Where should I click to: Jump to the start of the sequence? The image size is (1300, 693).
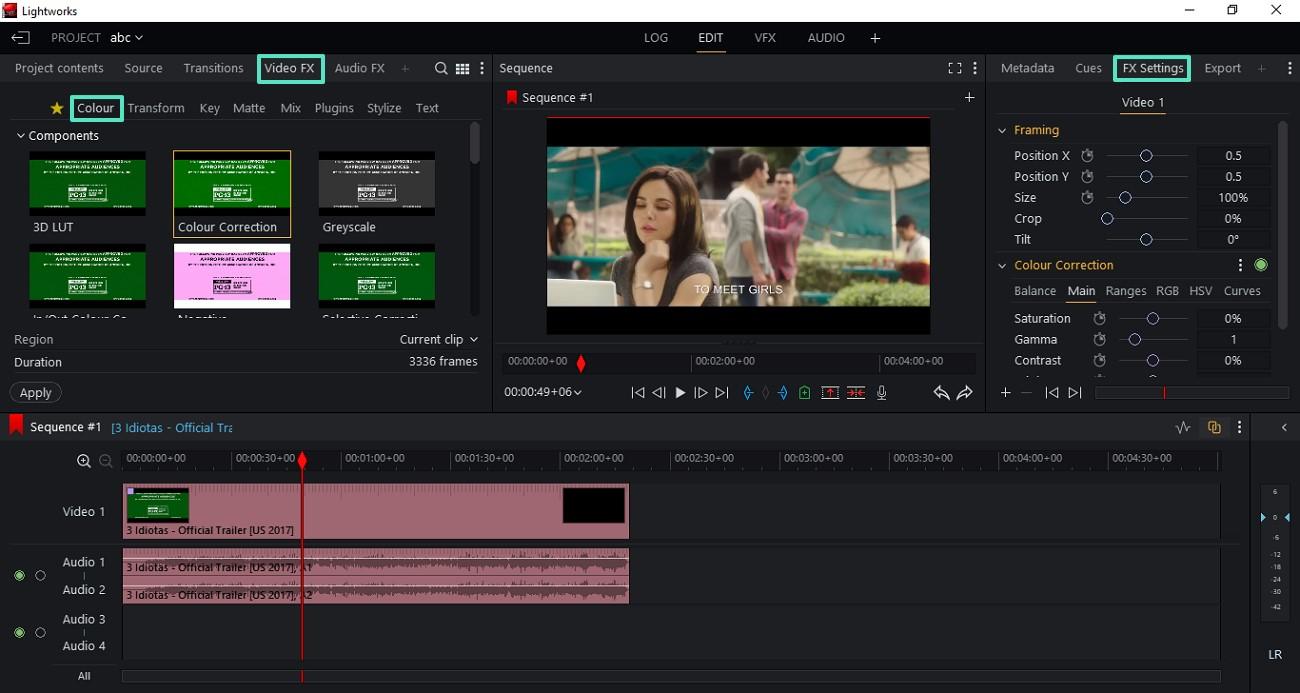click(638, 393)
